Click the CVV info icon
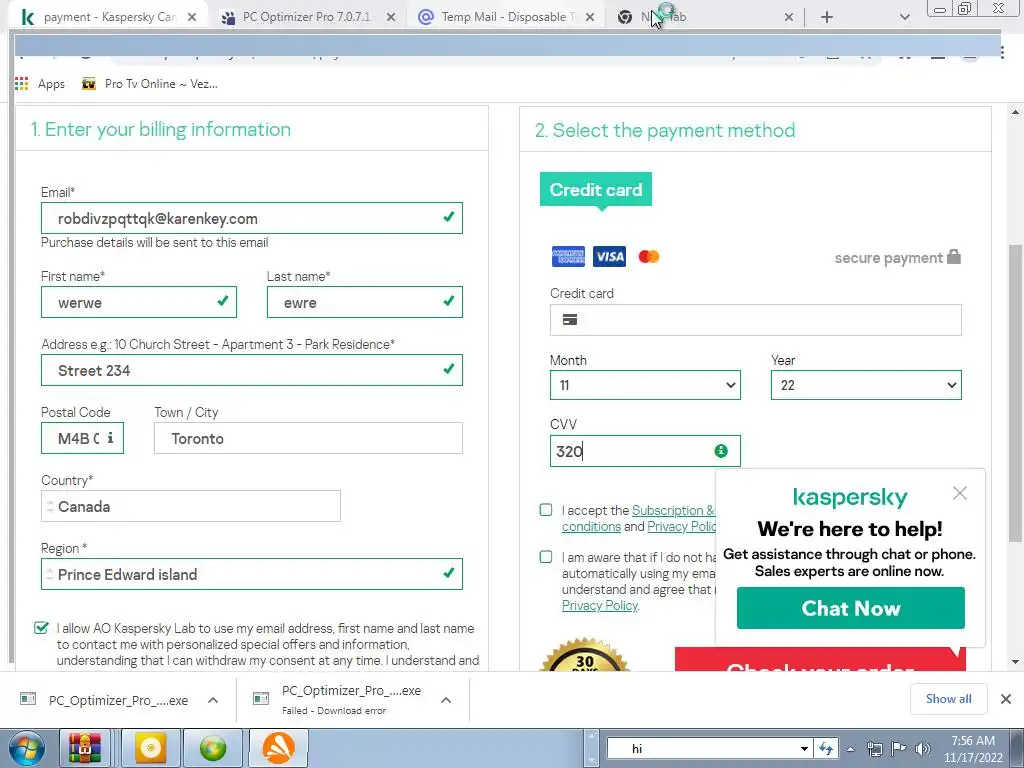This screenshot has width=1024, height=768. pyautogui.click(x=721, y=451)
